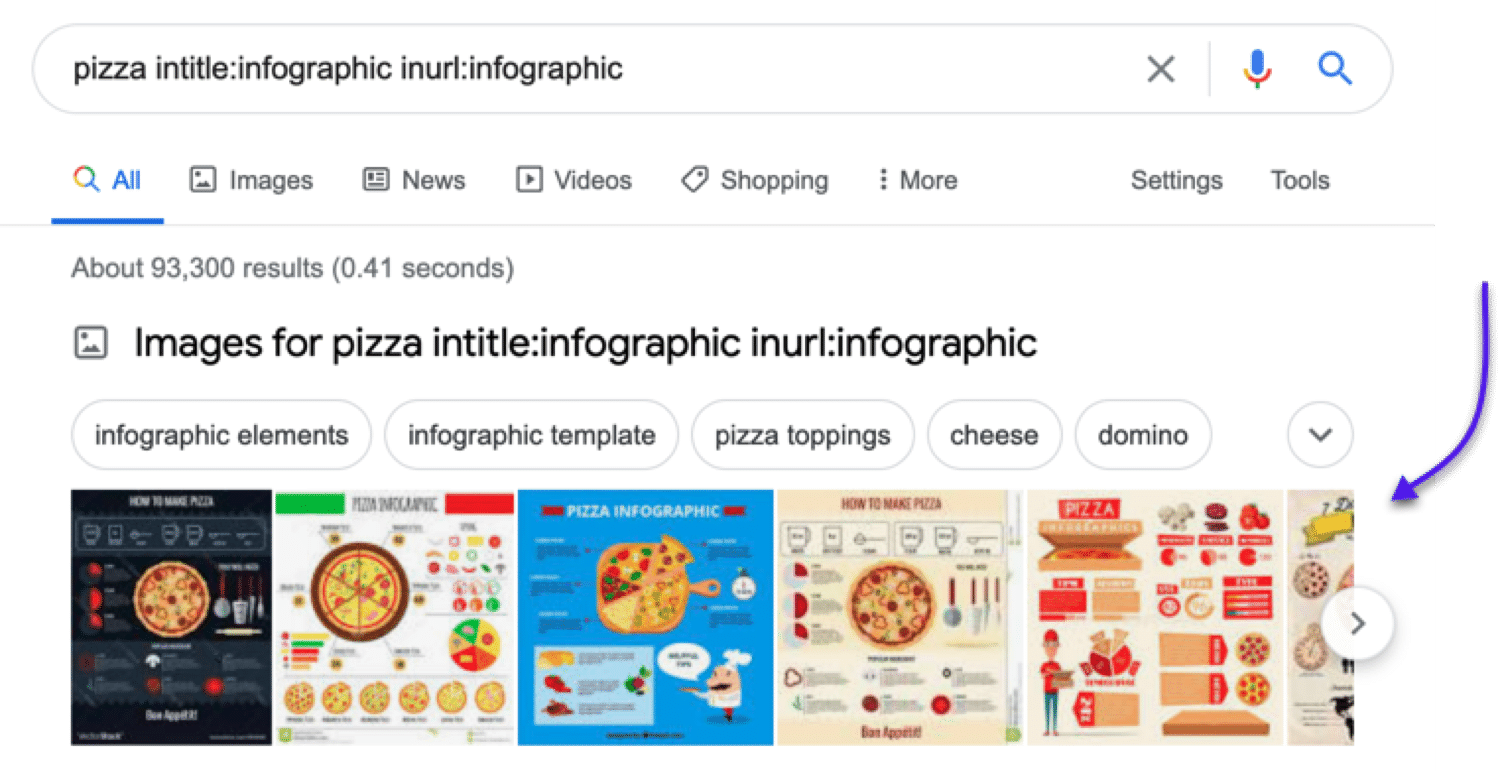Open the Settings menu
The image size is (1500, 771).
click(x=1176, y=180)
